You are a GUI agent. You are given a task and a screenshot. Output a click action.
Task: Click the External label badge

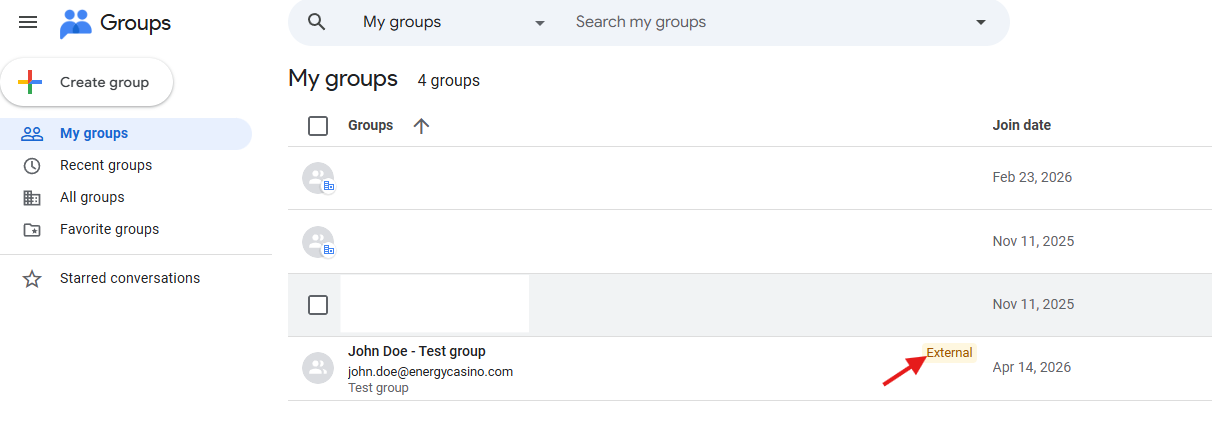click(949, 353)
